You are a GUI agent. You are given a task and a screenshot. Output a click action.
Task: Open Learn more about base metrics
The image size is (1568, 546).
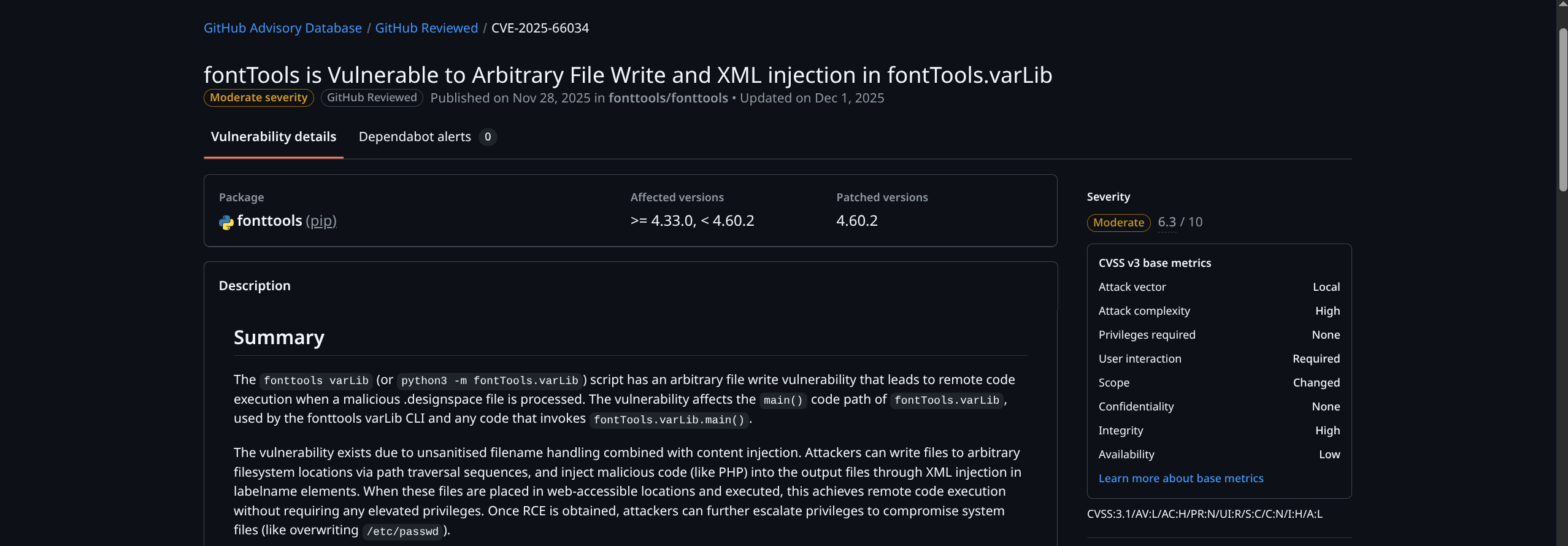point(1181,479)
